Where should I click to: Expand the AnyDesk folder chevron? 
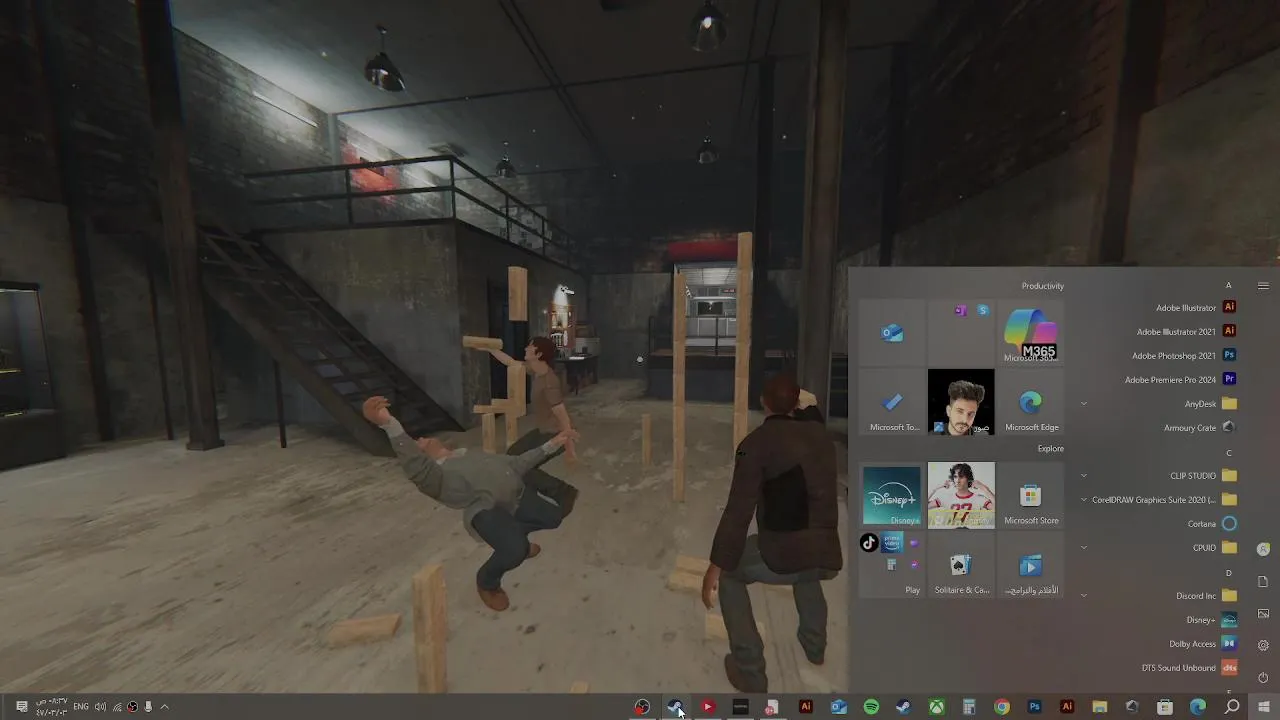point(1084,404)
